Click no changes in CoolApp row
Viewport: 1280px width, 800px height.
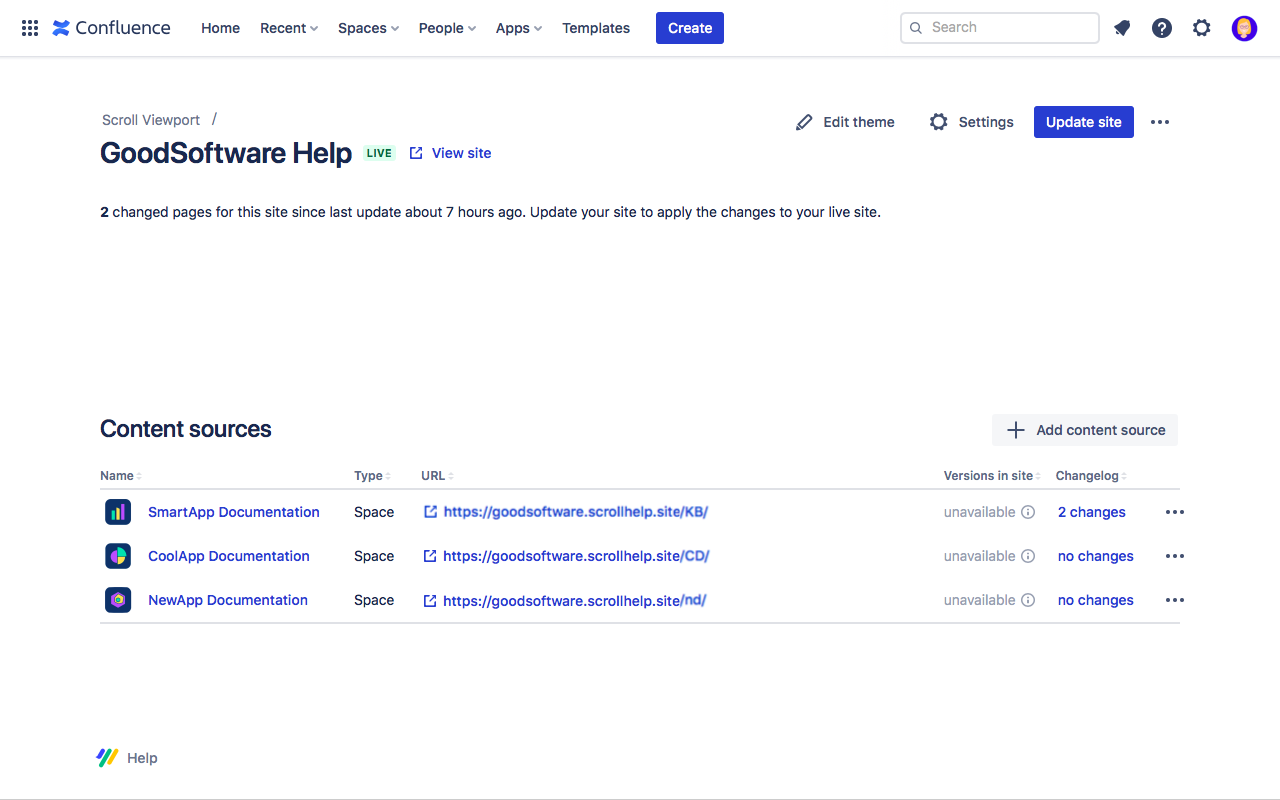(1096, 556)
